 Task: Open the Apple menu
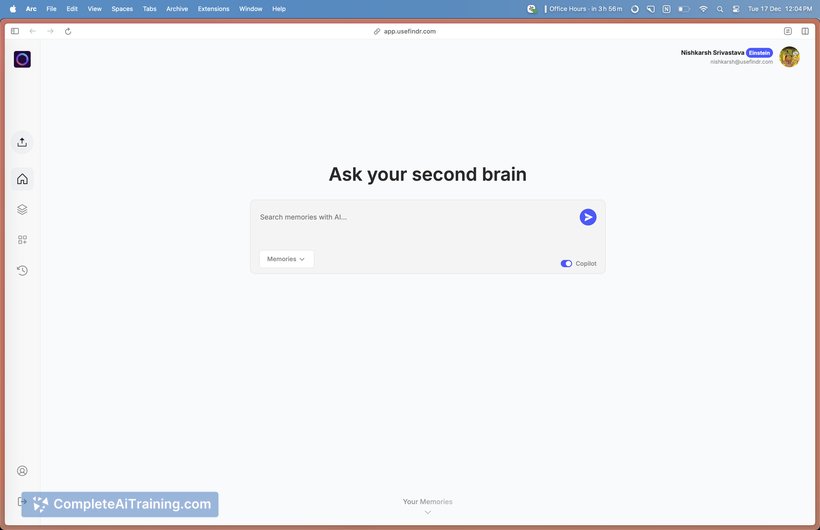tap(13, 9)
